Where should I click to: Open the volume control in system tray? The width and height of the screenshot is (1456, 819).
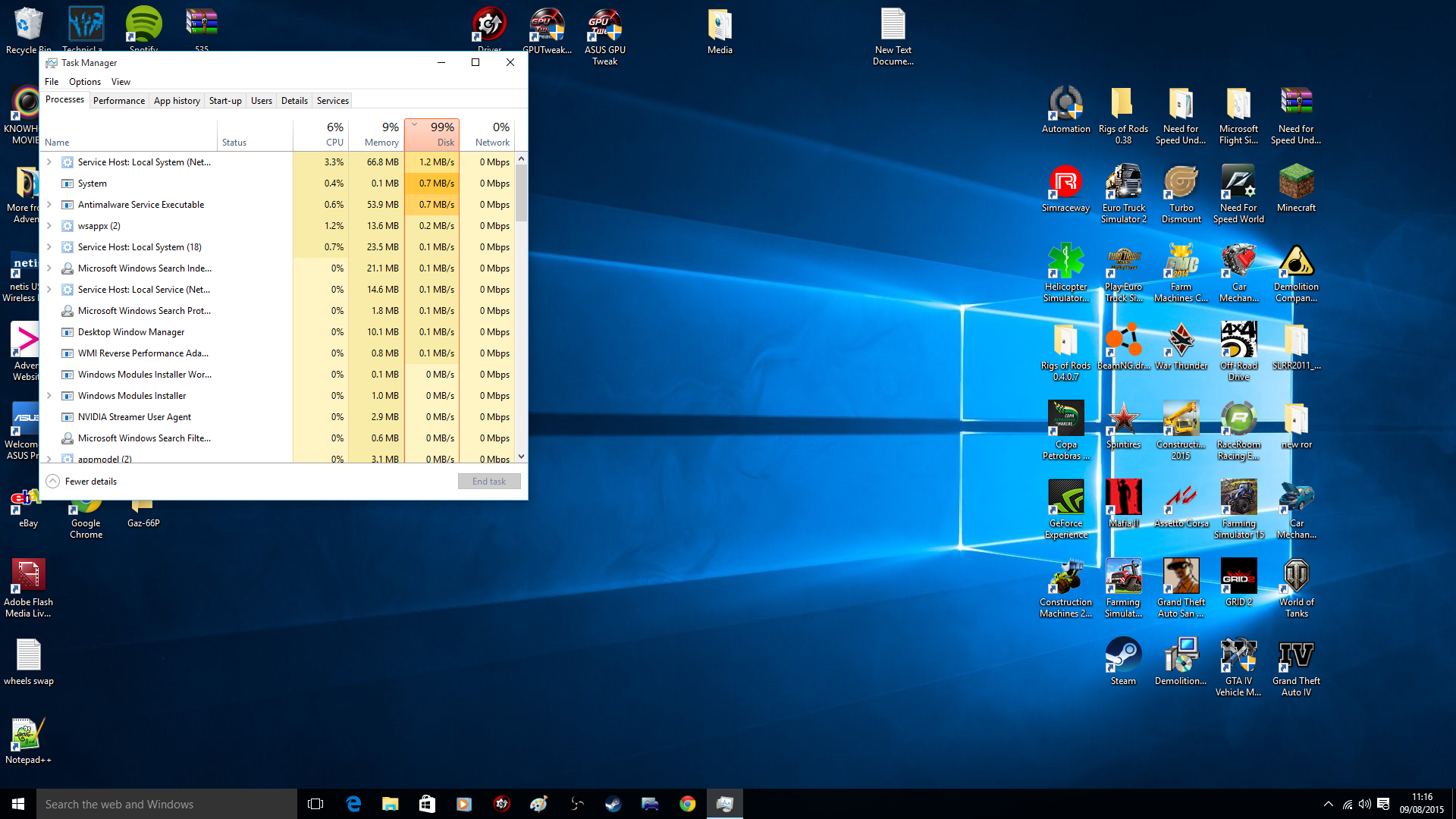[x=1365, y=804]
